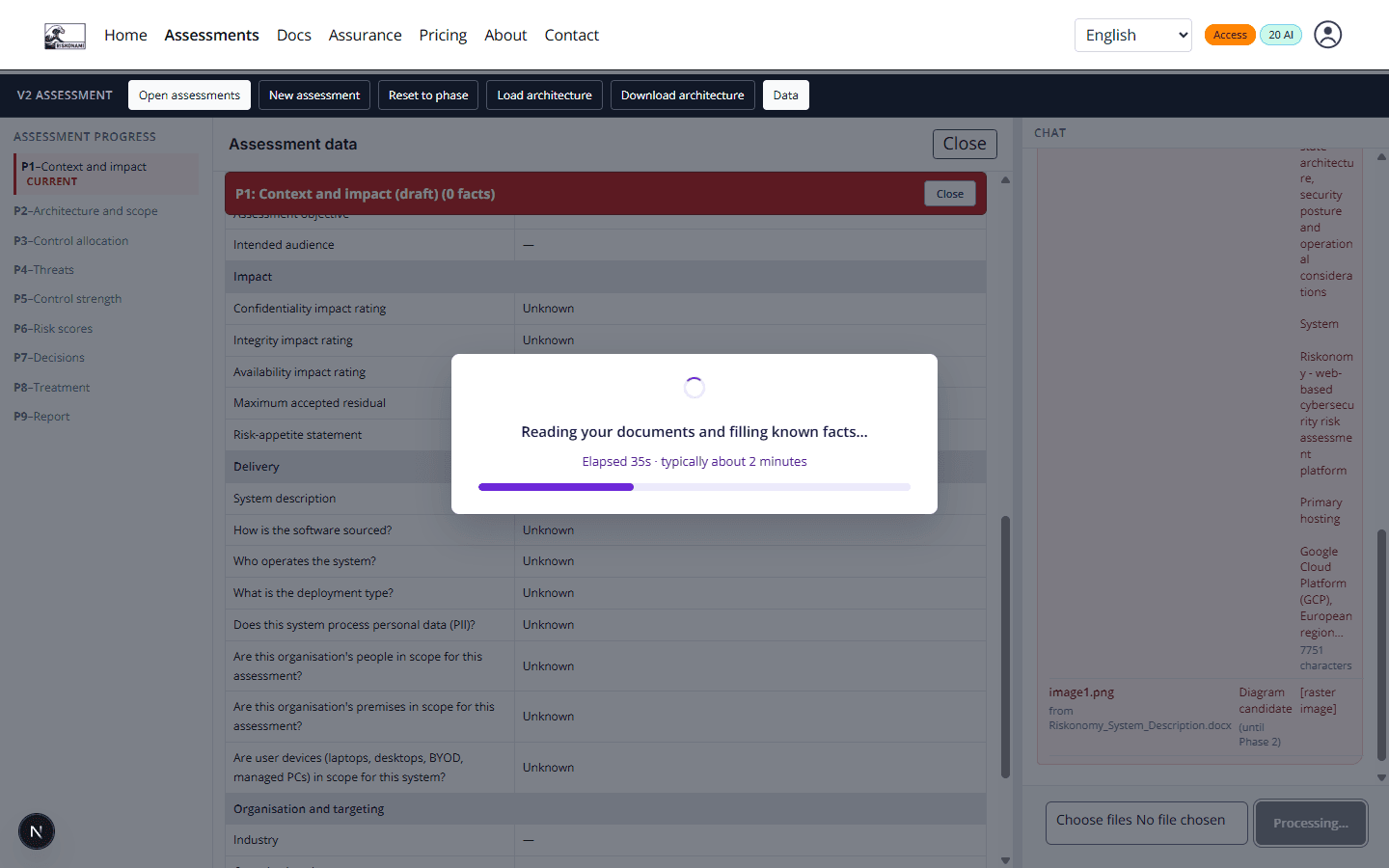Click the image1.png attachment name

click(1081, 692)
